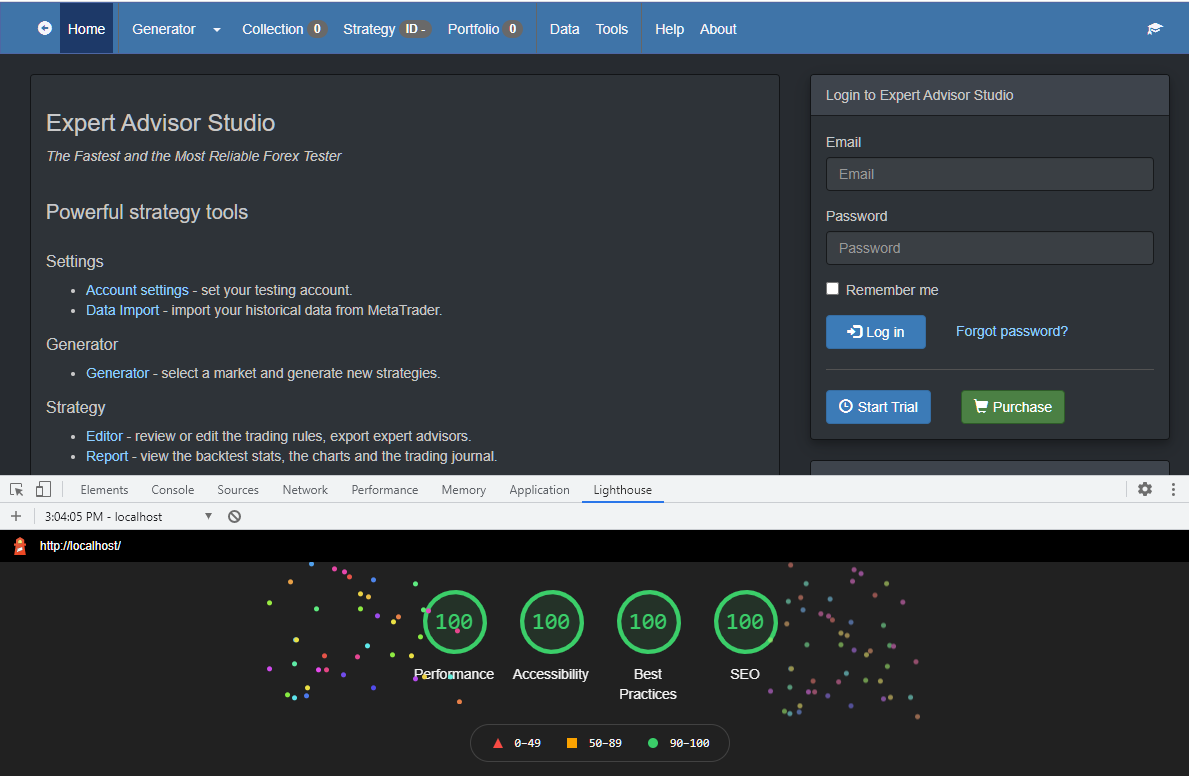This screenshot has height=776, width=1189.
Task: Click the SEO score gauge
Action: coord(745,622)
